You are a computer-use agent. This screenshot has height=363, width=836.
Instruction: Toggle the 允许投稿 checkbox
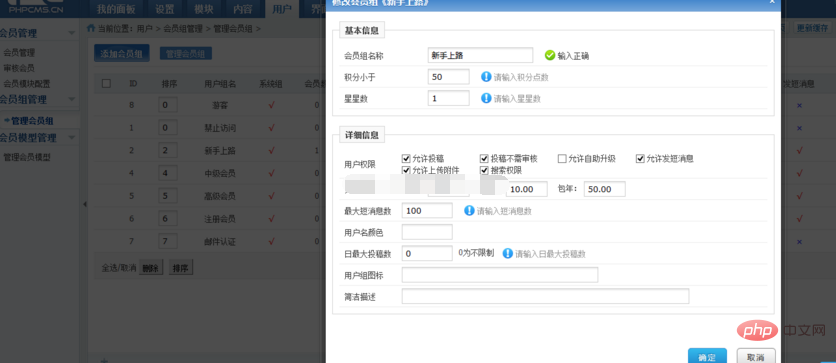click(406, 158)
